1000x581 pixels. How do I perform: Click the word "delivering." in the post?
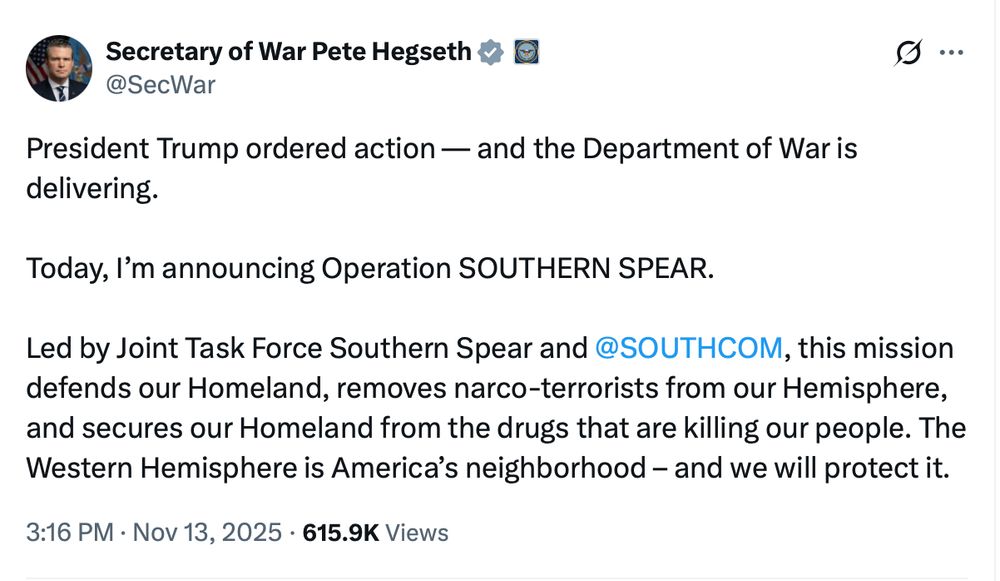click(x=92, y=189)
